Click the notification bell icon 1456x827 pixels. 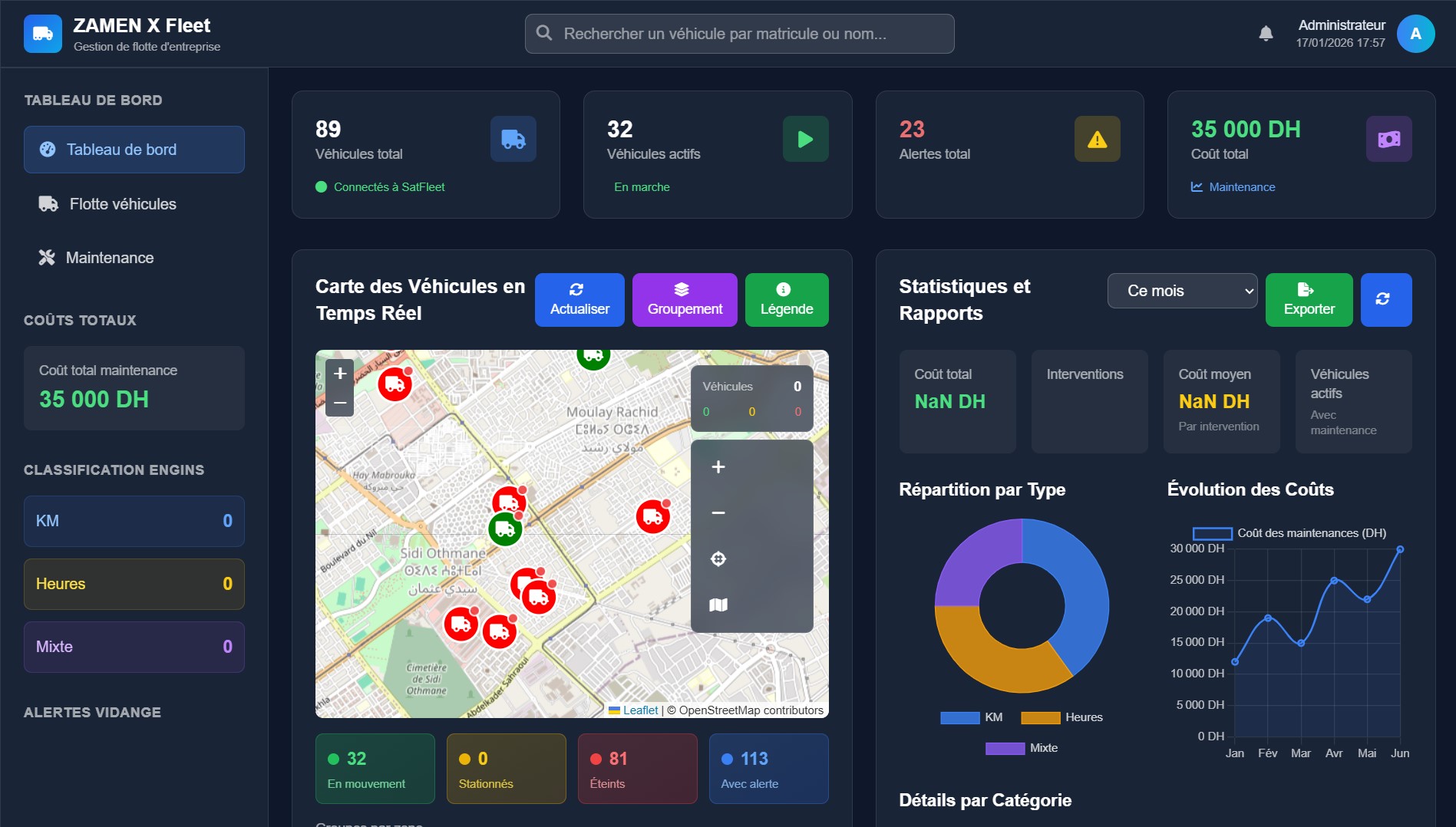coord(1266,34)
